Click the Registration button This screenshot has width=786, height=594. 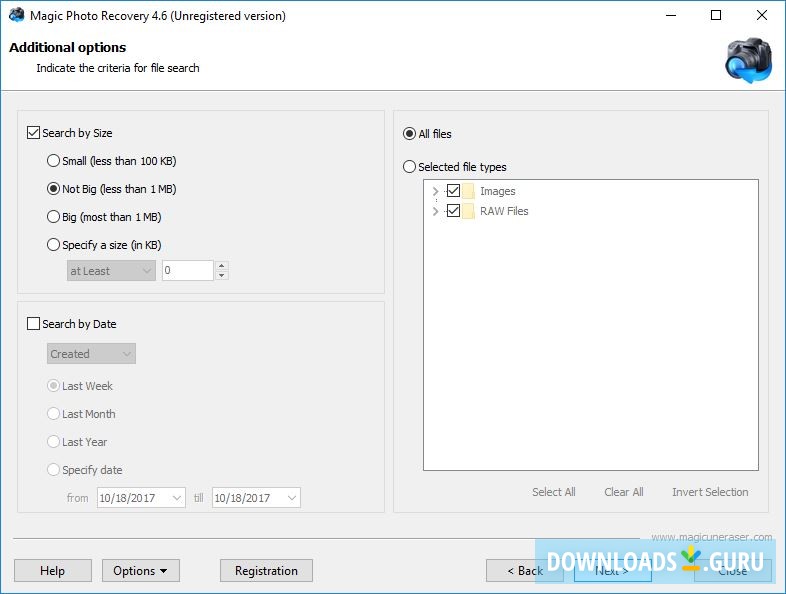click(x=266, y=571)
